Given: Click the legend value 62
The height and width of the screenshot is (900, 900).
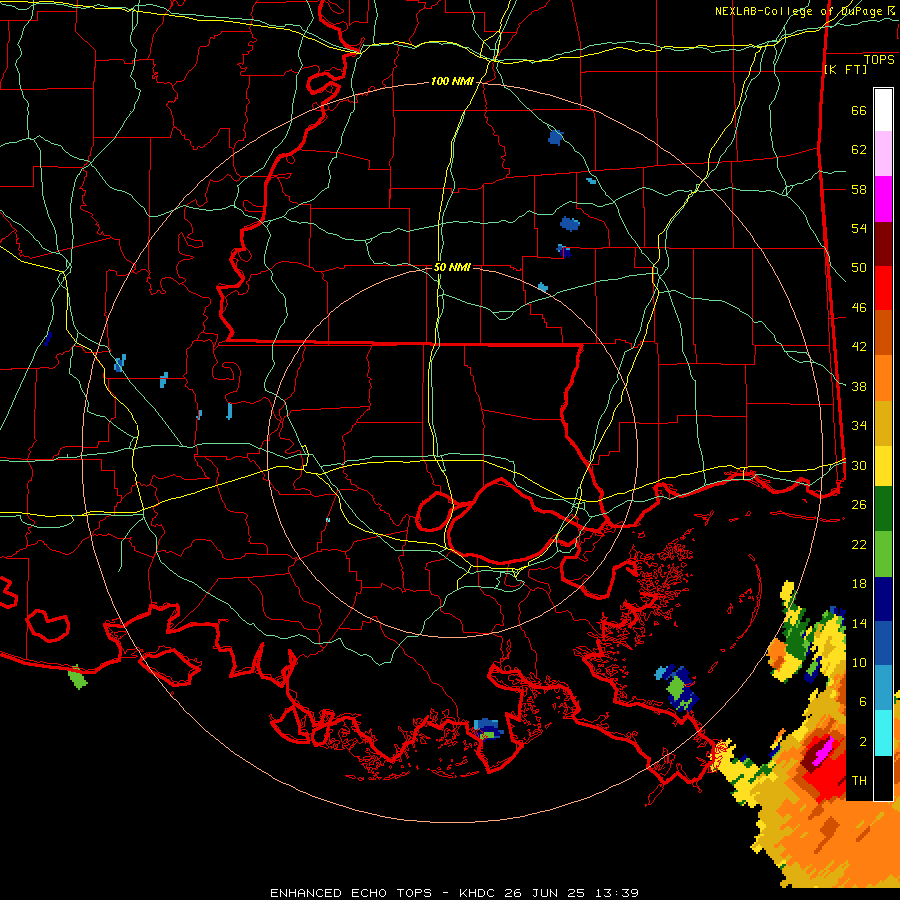Looking at the screenshot, I should 859,150.
